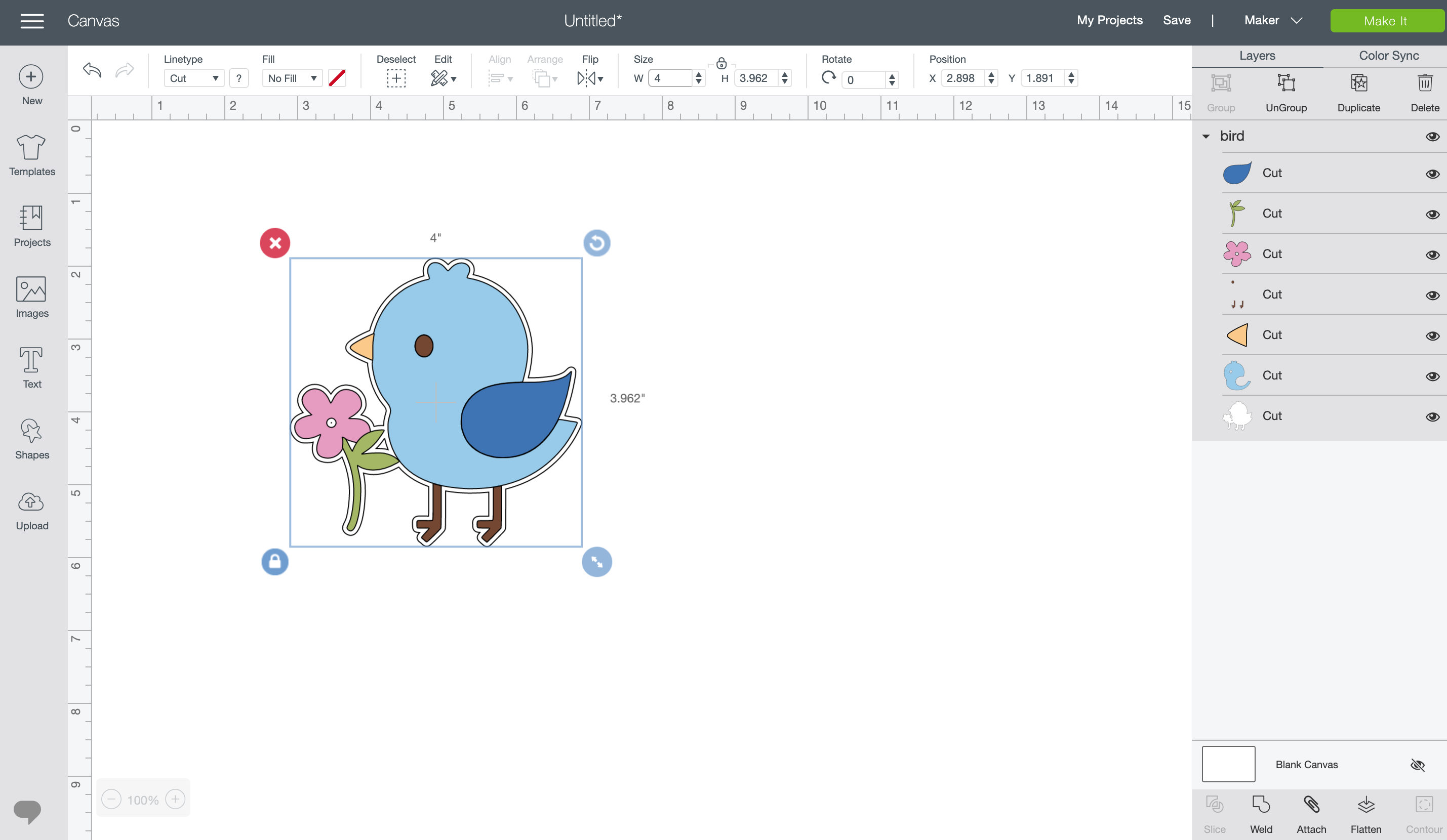Open the Edit dropdown menu
The height and width of the screenshot is (840, 1447).
coord(444,78)
